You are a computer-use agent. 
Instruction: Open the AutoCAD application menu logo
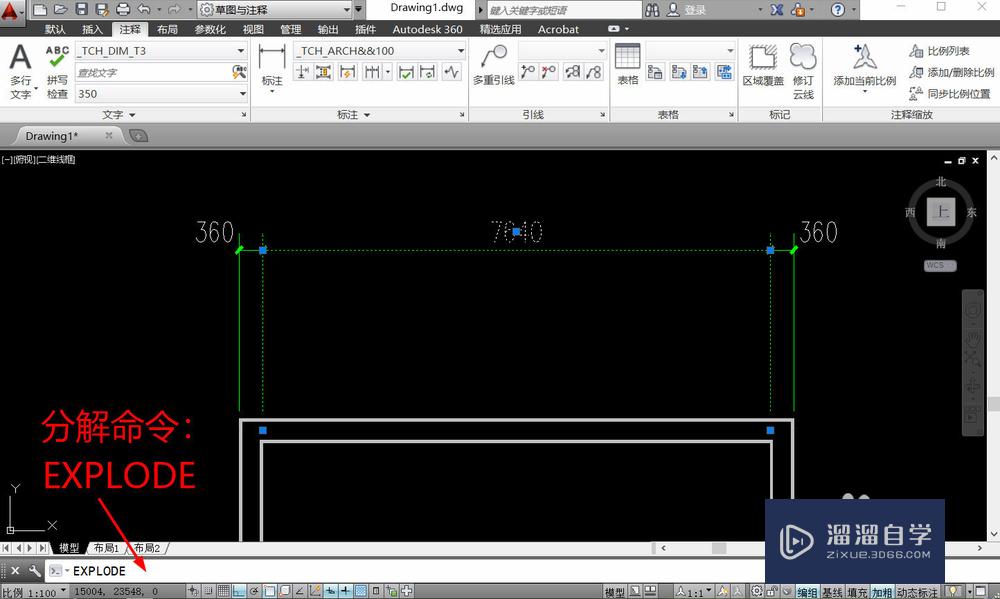10,11
